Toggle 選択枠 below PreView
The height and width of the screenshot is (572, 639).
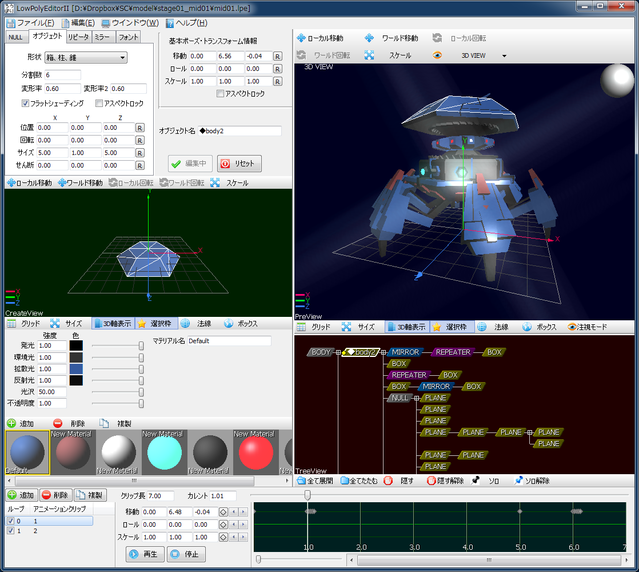(x=452, y=327)
